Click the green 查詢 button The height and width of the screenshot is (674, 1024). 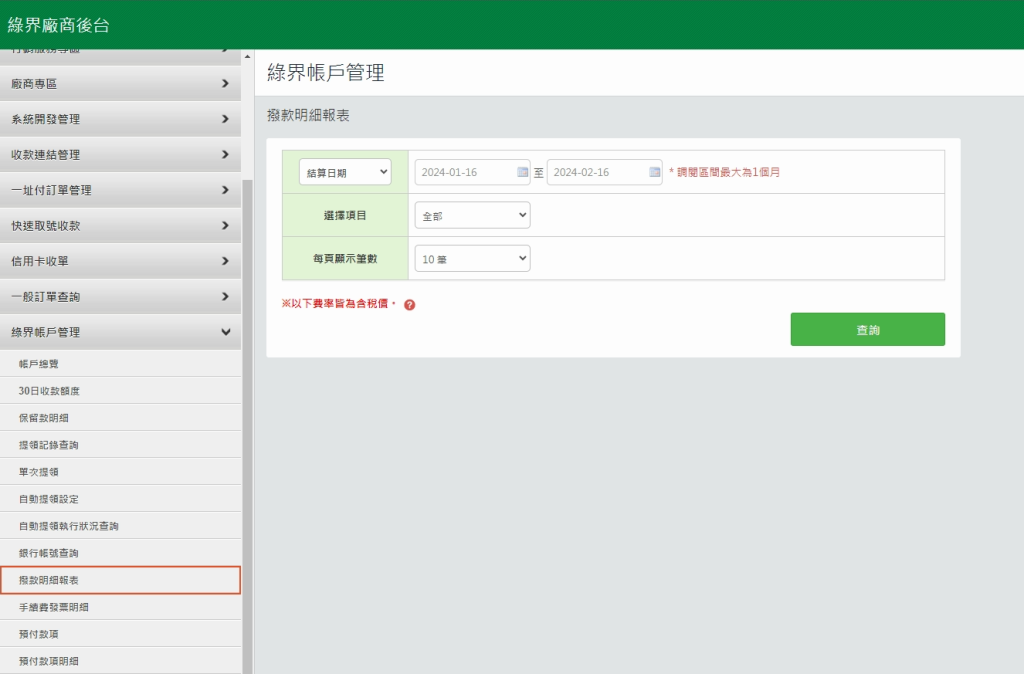867,329
